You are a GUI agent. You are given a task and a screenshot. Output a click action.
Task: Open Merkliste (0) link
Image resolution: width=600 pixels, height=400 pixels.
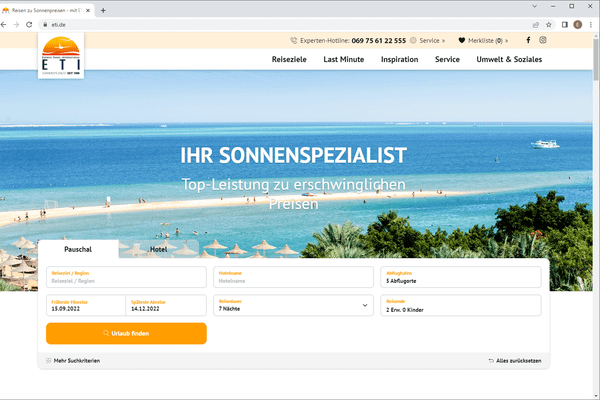(x=488, y=40)
